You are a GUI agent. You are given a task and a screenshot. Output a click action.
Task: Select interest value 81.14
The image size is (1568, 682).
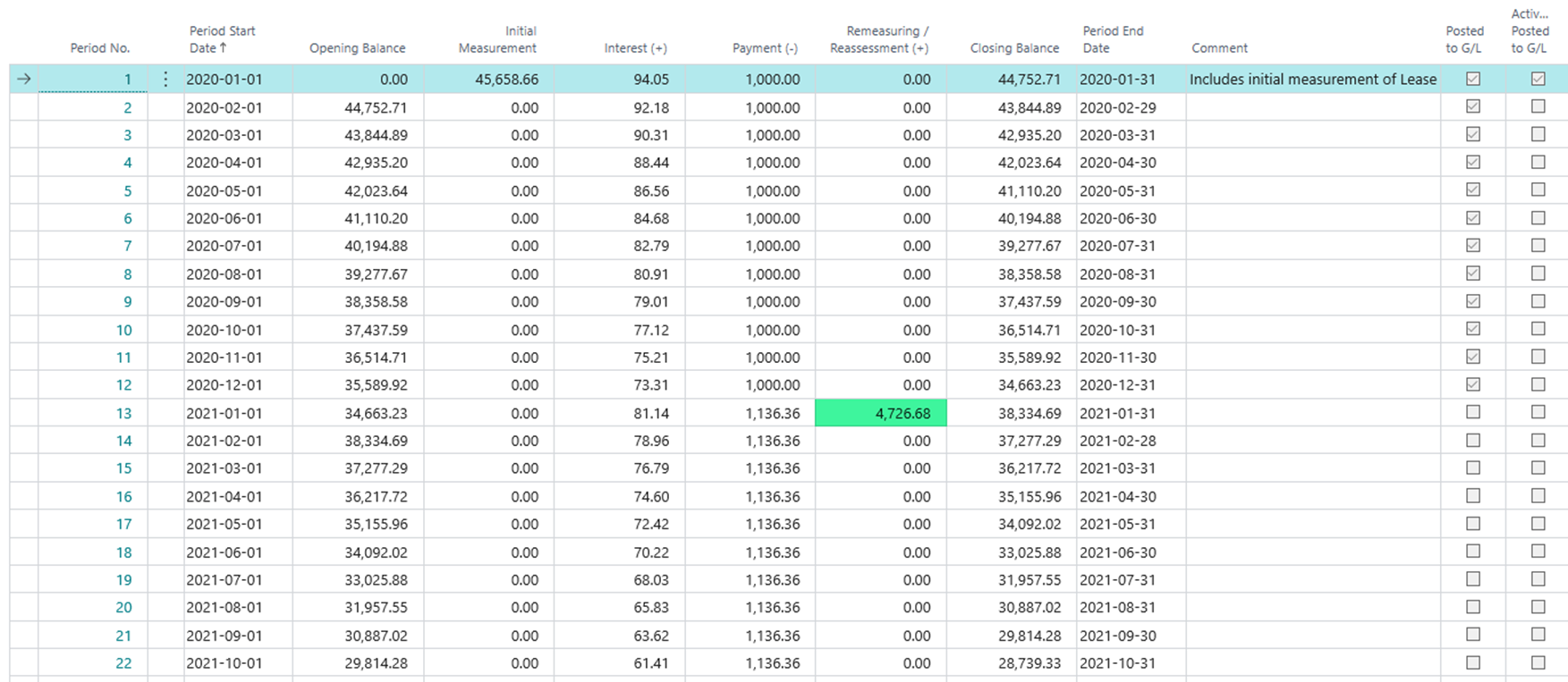[651, 414]
